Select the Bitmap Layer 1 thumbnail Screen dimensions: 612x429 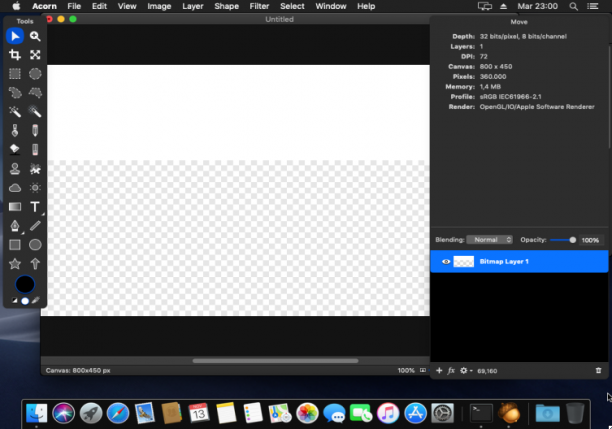coord(464,262)
